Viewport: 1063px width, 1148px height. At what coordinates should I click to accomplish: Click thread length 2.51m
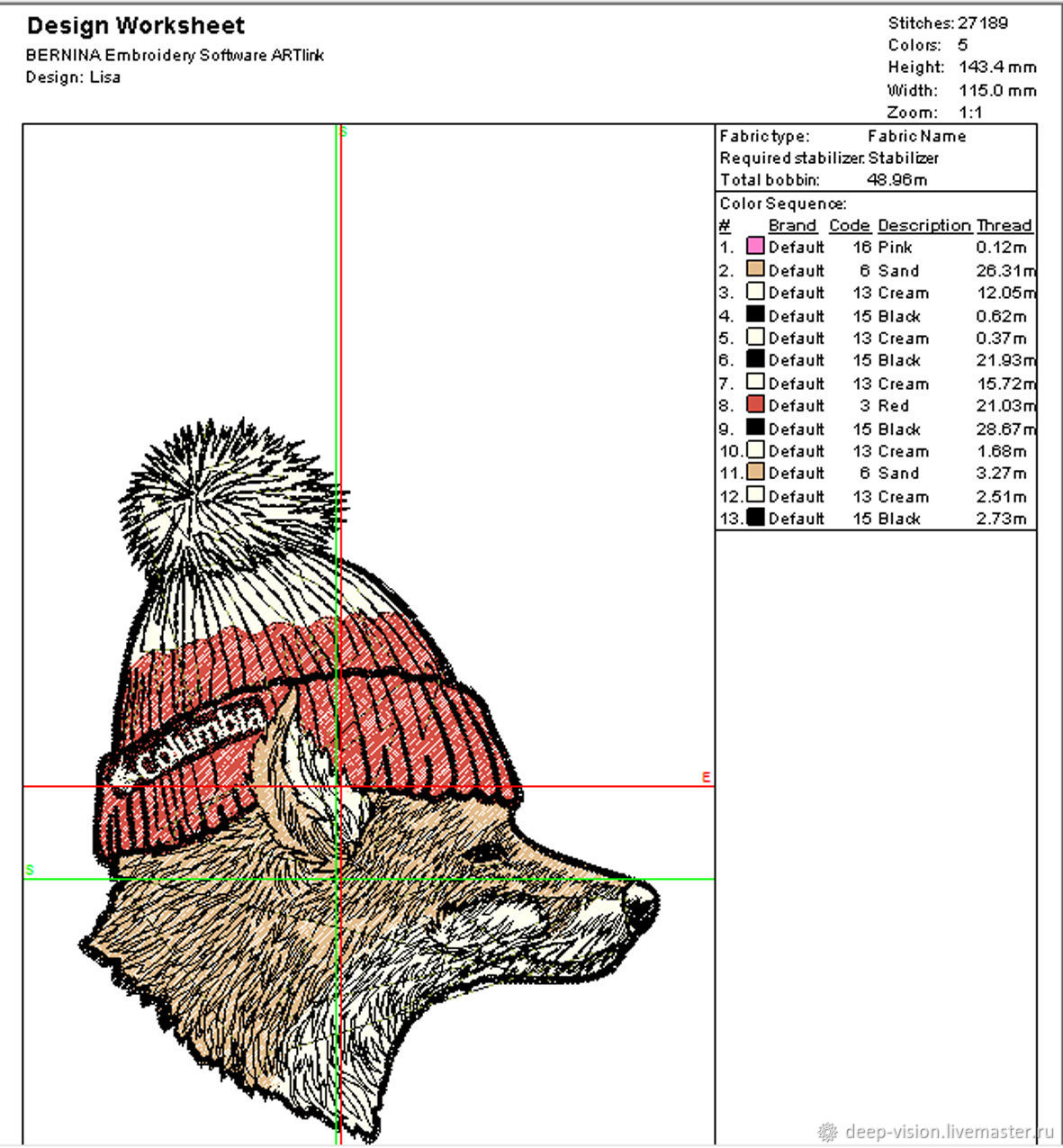coord(1001,496)
